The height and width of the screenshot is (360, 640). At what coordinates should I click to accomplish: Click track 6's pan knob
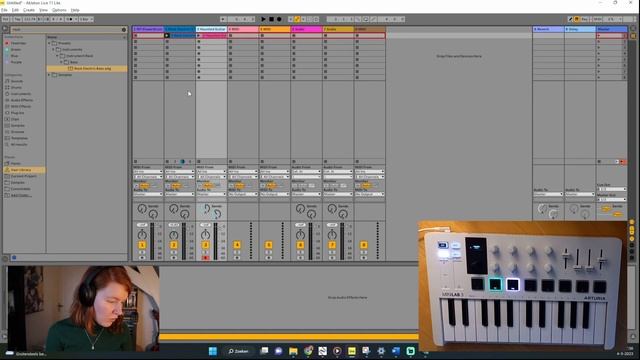click(x=300, y=235)
